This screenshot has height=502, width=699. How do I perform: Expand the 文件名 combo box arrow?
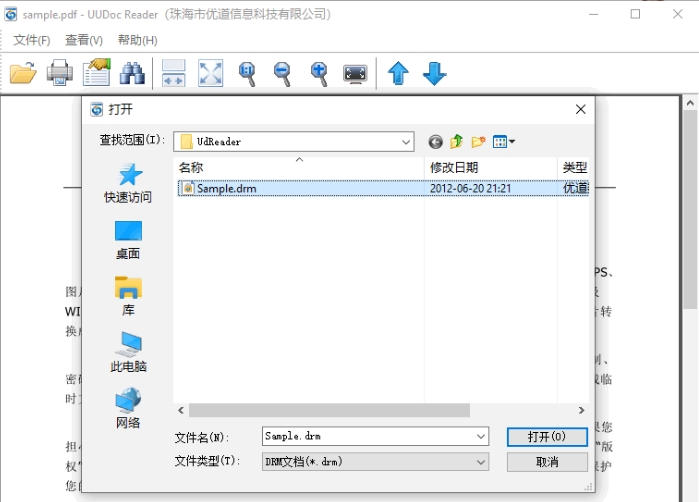tap(481, 436)
